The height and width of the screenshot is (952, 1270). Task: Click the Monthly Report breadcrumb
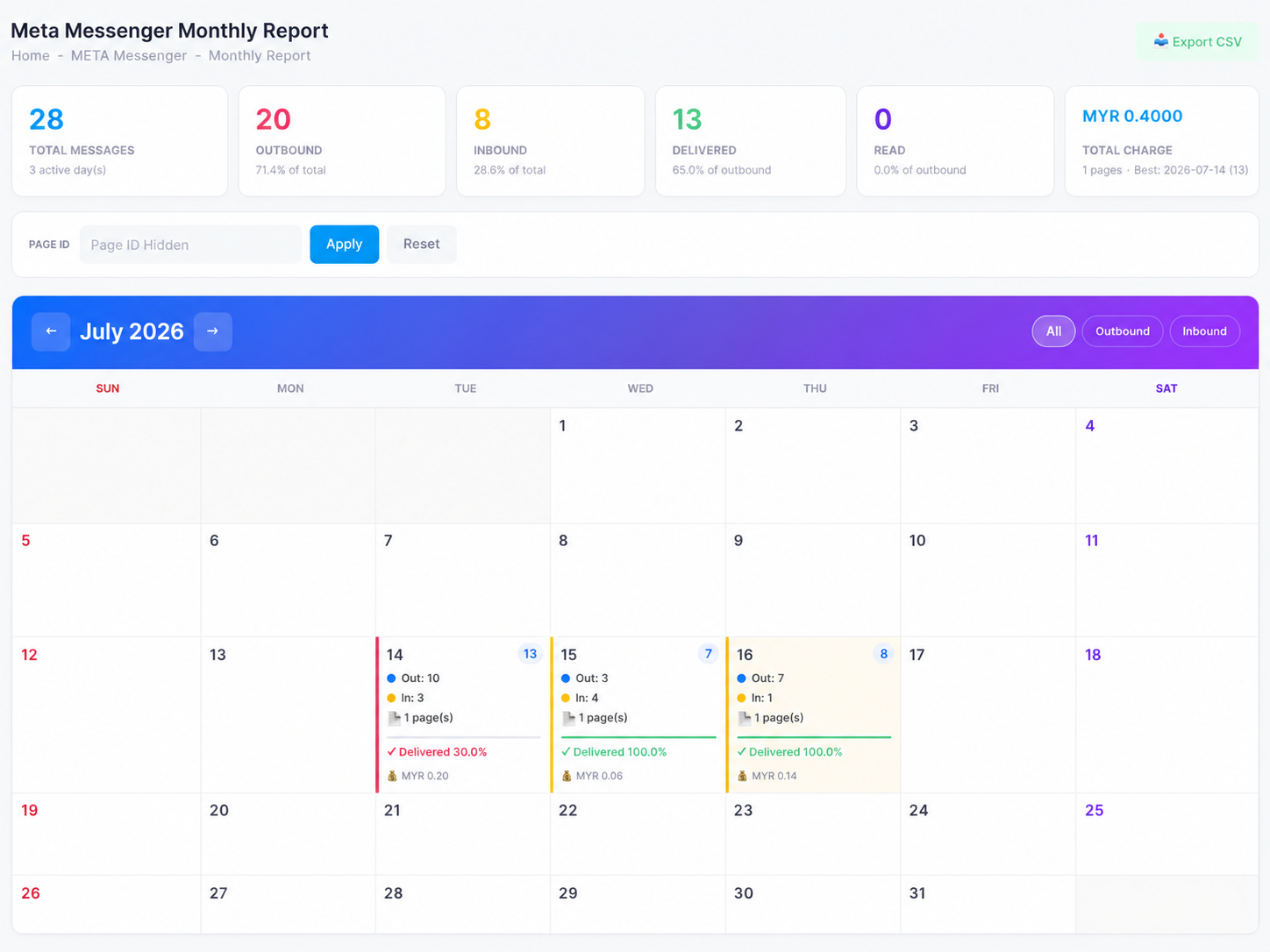click(260, 55)
